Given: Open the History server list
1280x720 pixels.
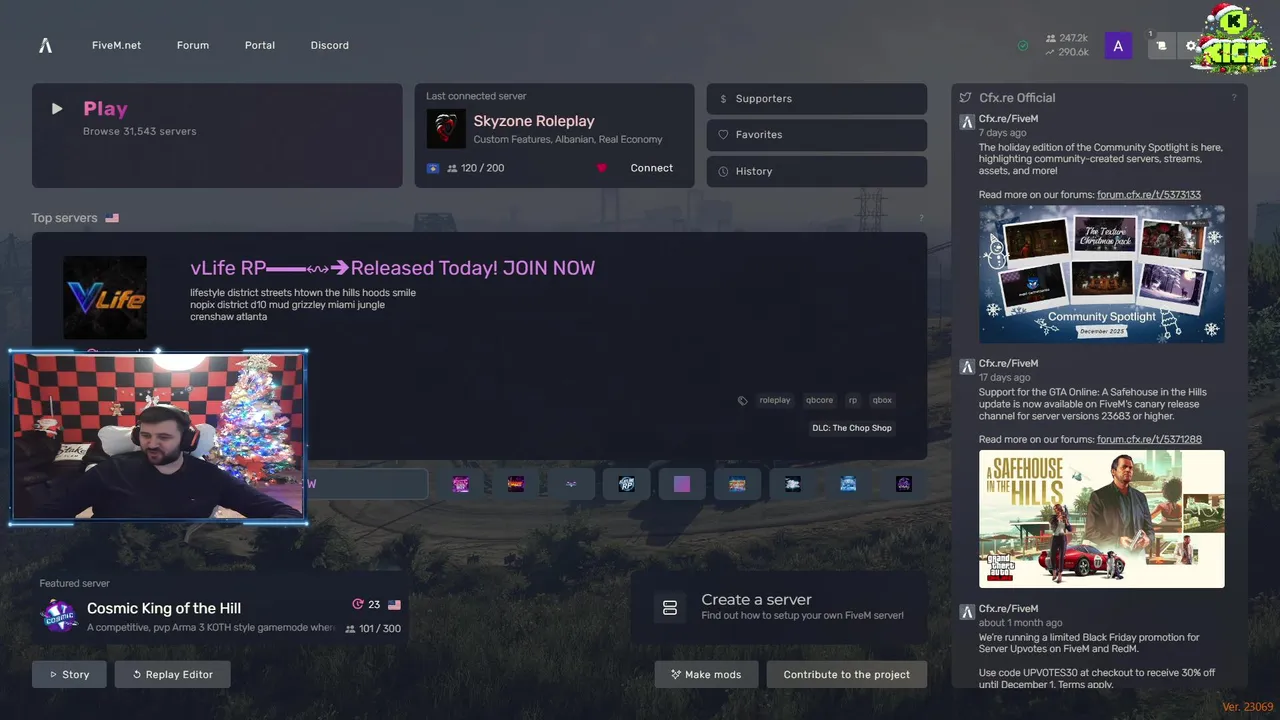Looking at the screenshot, I should click(817, 171).
